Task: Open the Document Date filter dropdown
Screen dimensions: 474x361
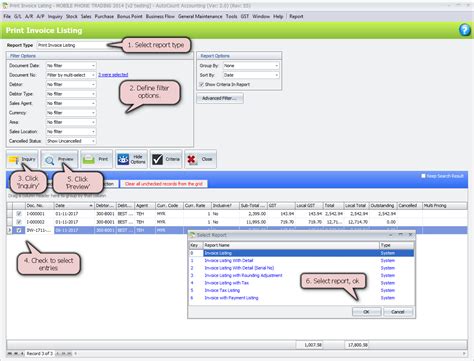Action: tap(93, 66)
